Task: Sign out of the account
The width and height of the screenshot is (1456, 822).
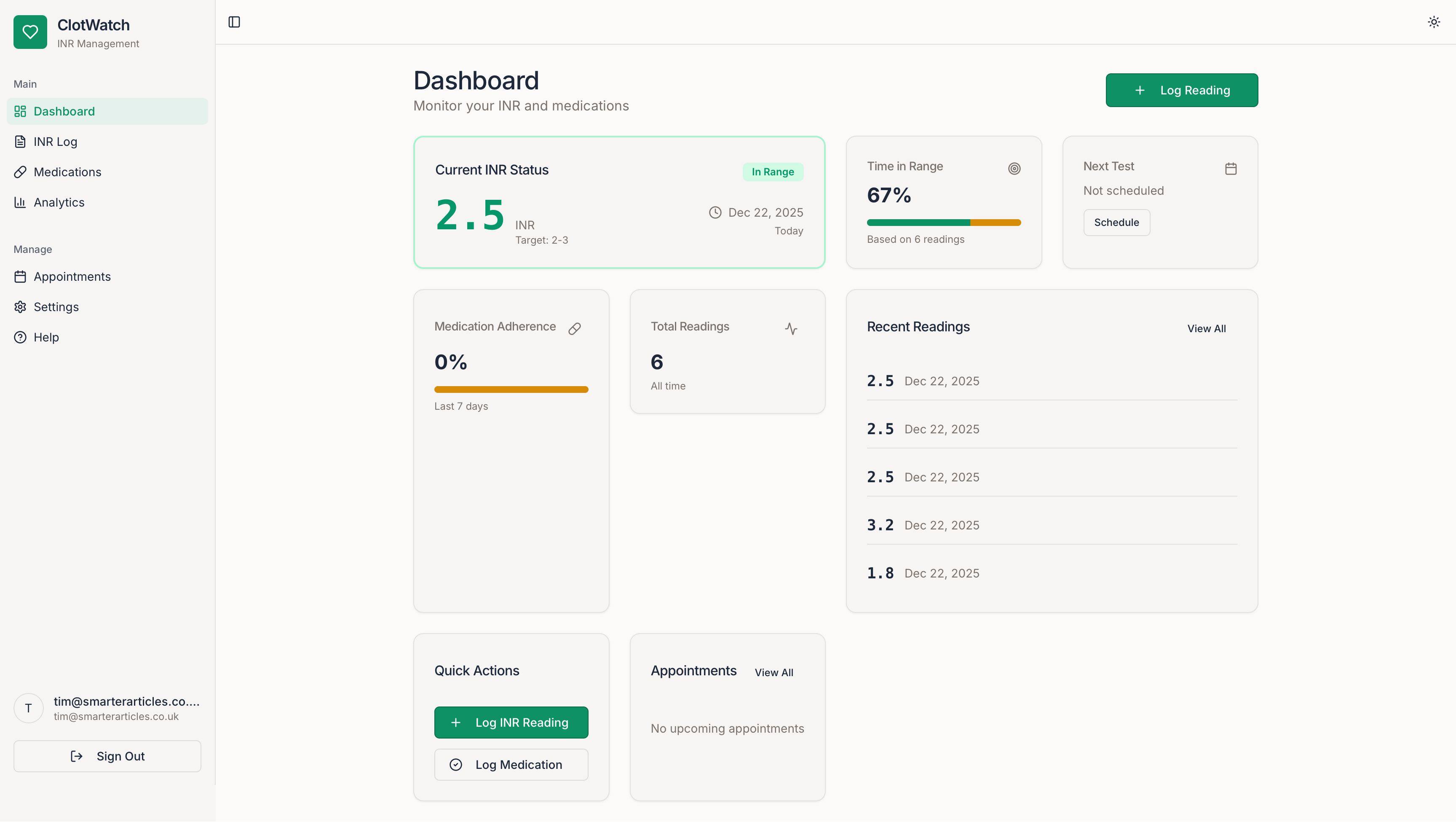Action: [x=107, y=756]
